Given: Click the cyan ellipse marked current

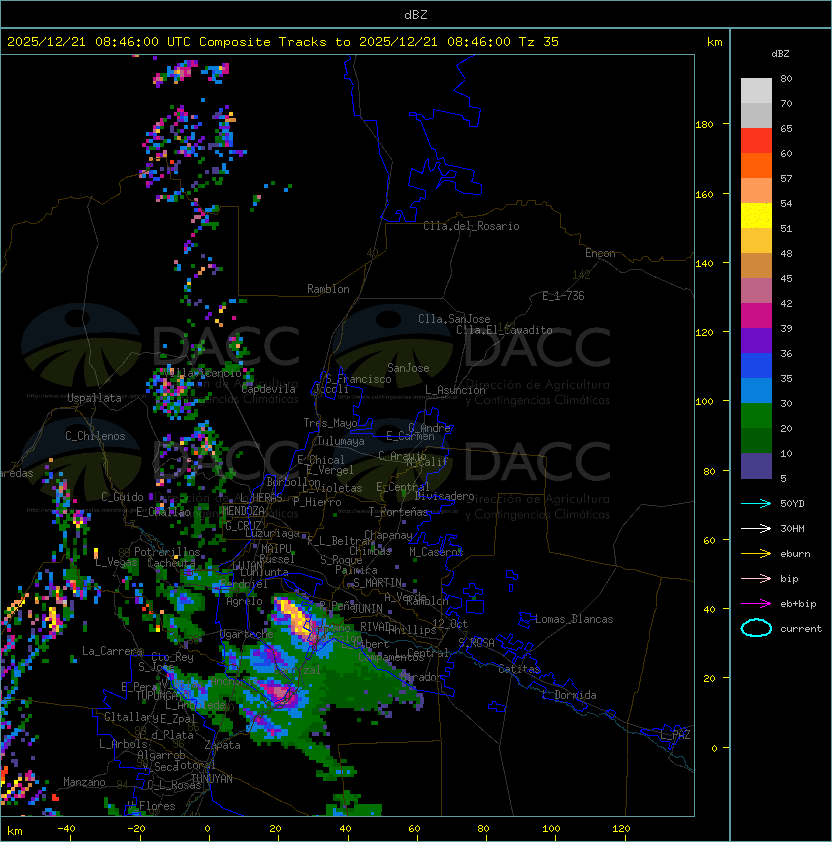Looking at the screenshot, I should pyautogui.click(x=756, y=628).
